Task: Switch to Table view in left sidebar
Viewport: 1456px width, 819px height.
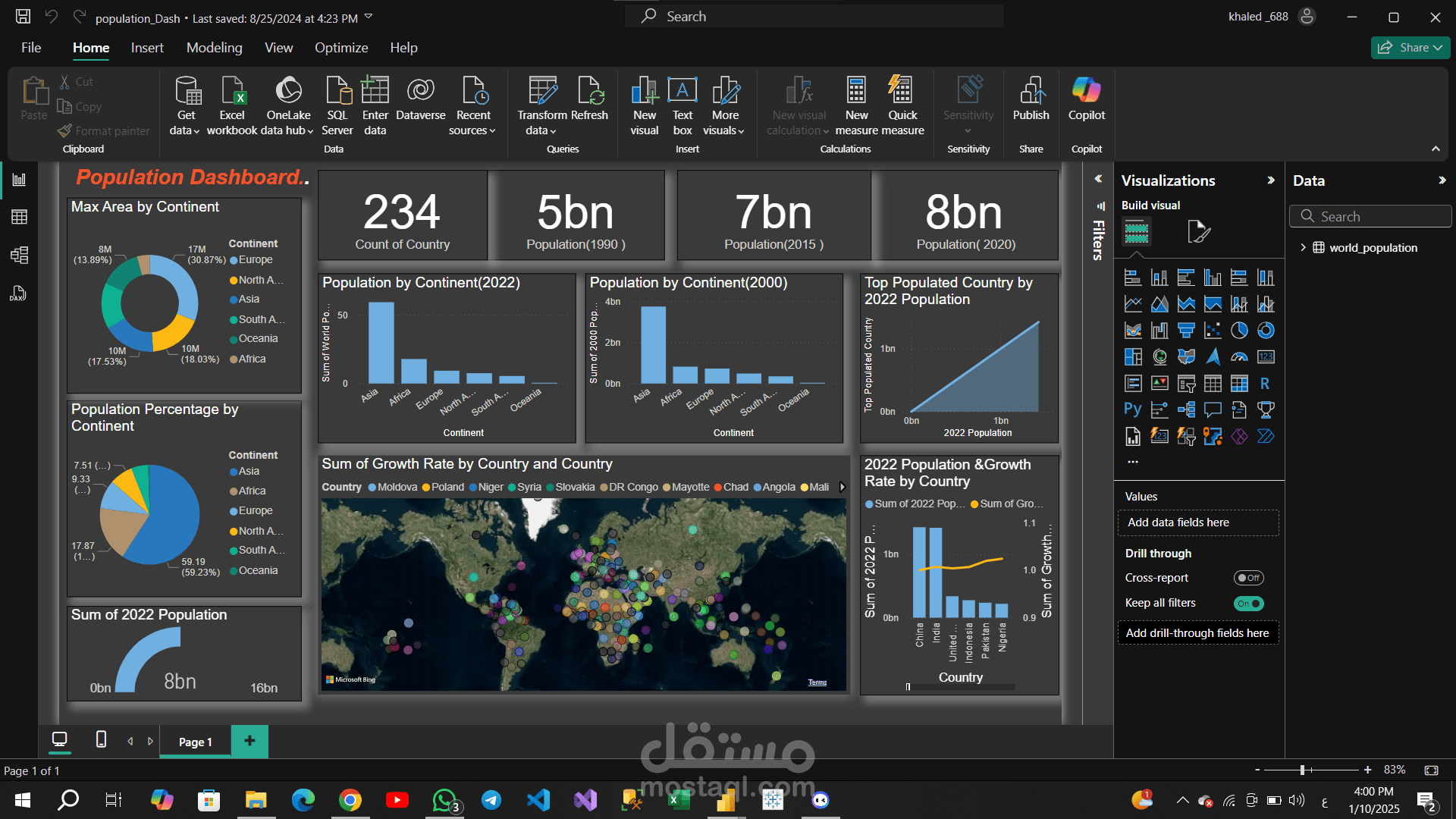Action: click(20, 217)
